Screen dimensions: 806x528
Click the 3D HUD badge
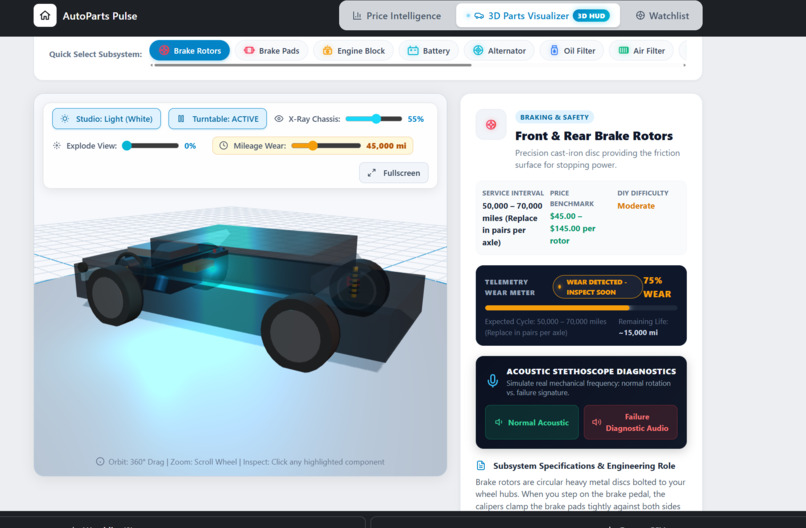click(x=591, y=16)
